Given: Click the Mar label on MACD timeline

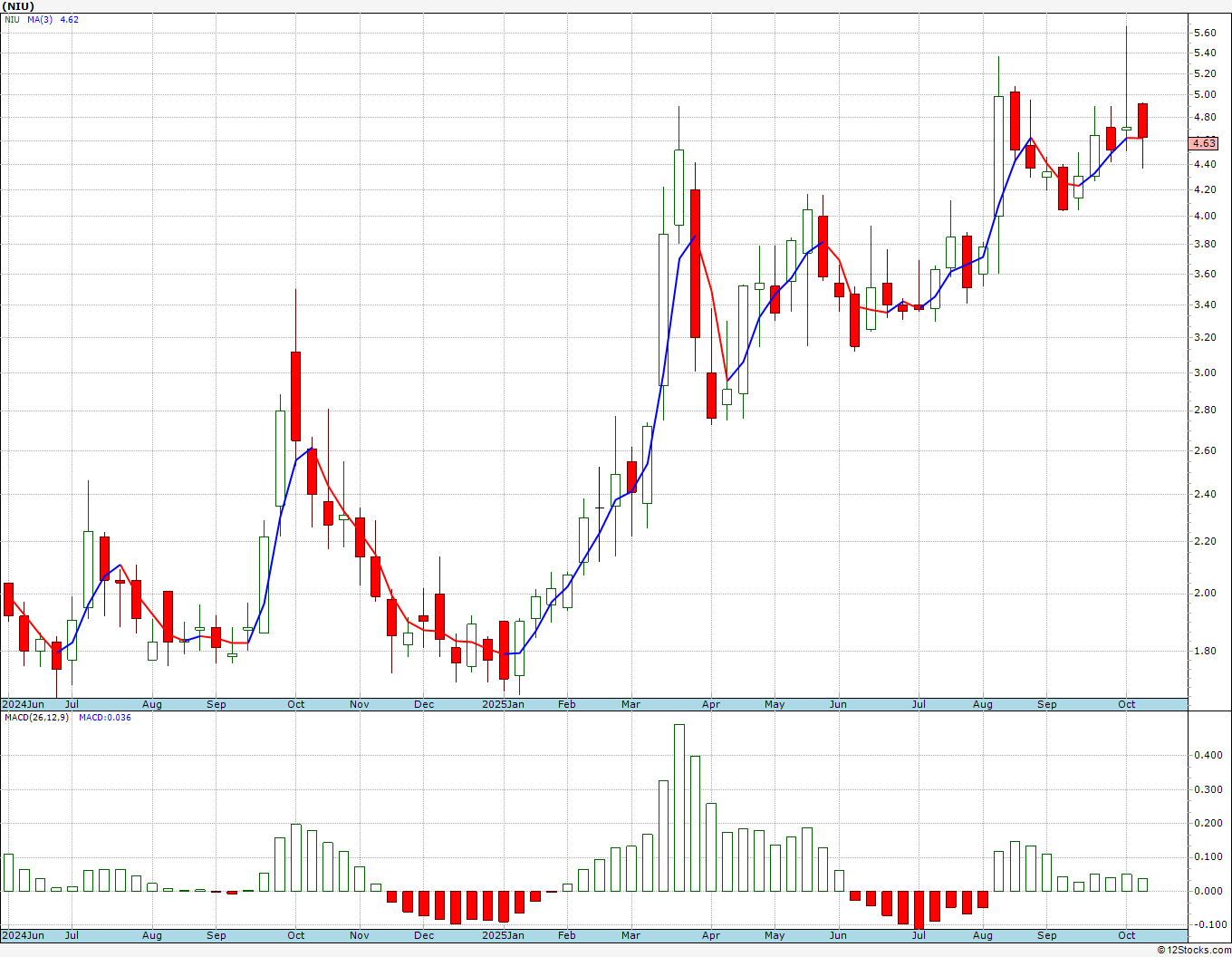Looking at the screenshot, I should click(630, 935).
